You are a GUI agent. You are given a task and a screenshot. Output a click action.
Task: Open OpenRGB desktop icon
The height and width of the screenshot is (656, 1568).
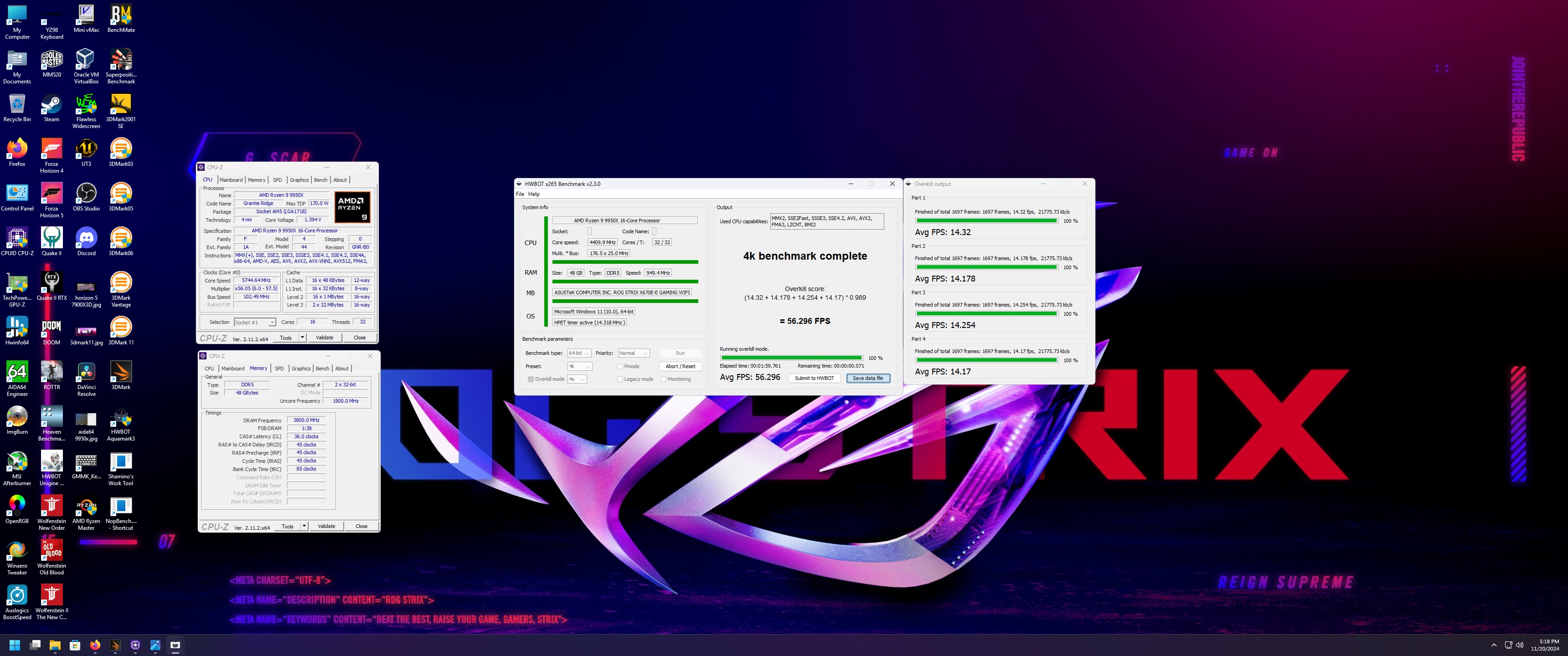[x=17, y=510]
